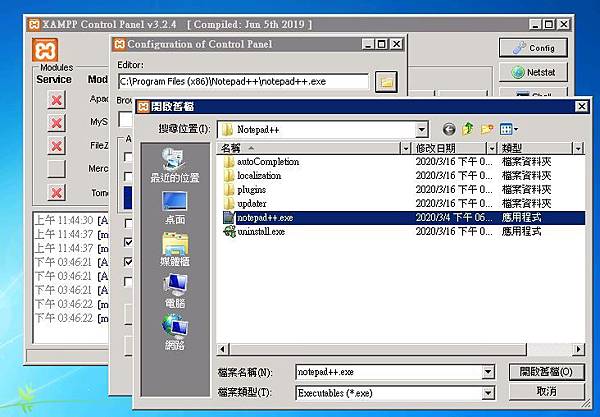
Task: Select the autoCompletion folder
Action: coord(268,162)
